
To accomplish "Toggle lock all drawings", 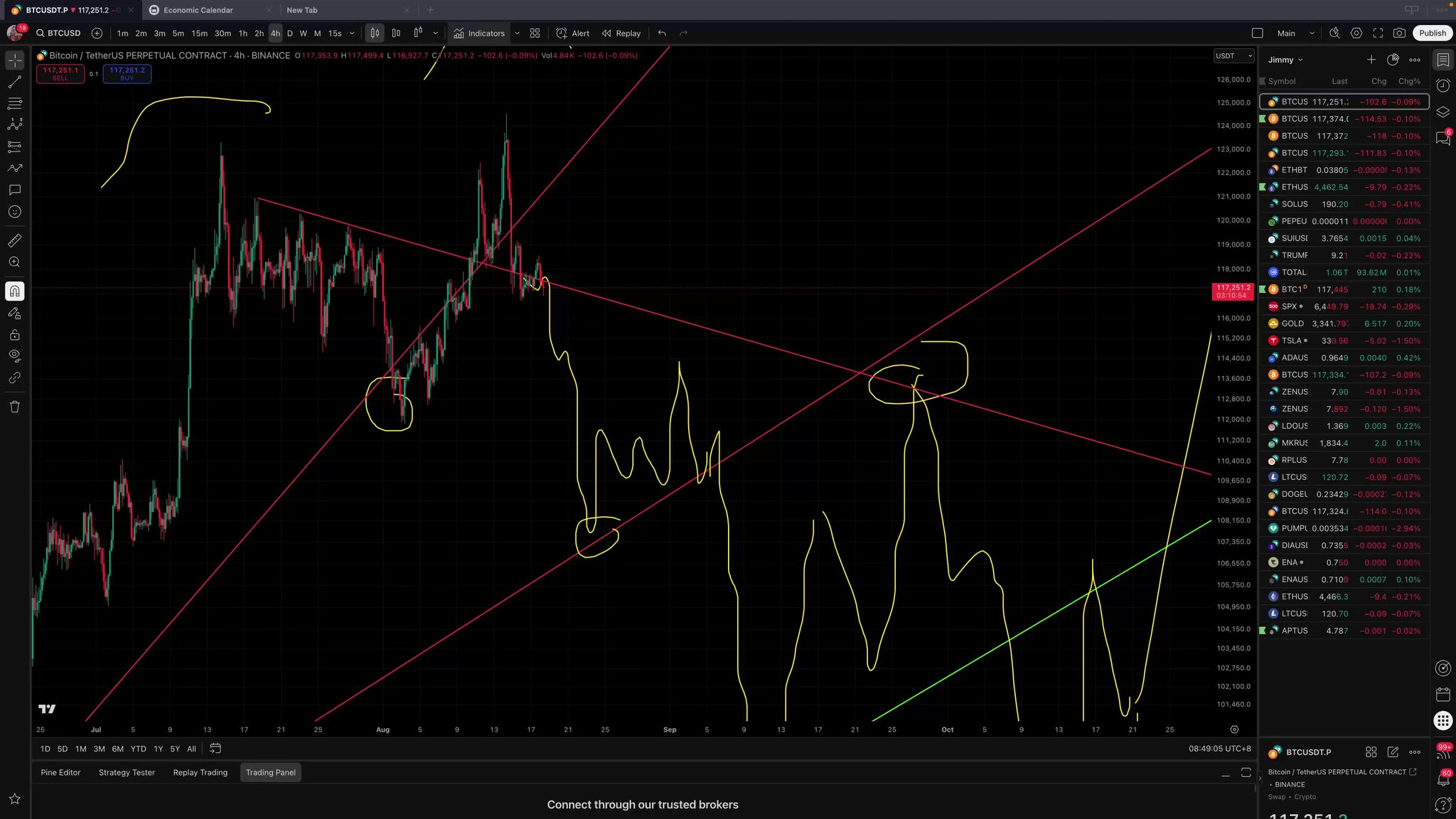I will click(x=15, y=335).
